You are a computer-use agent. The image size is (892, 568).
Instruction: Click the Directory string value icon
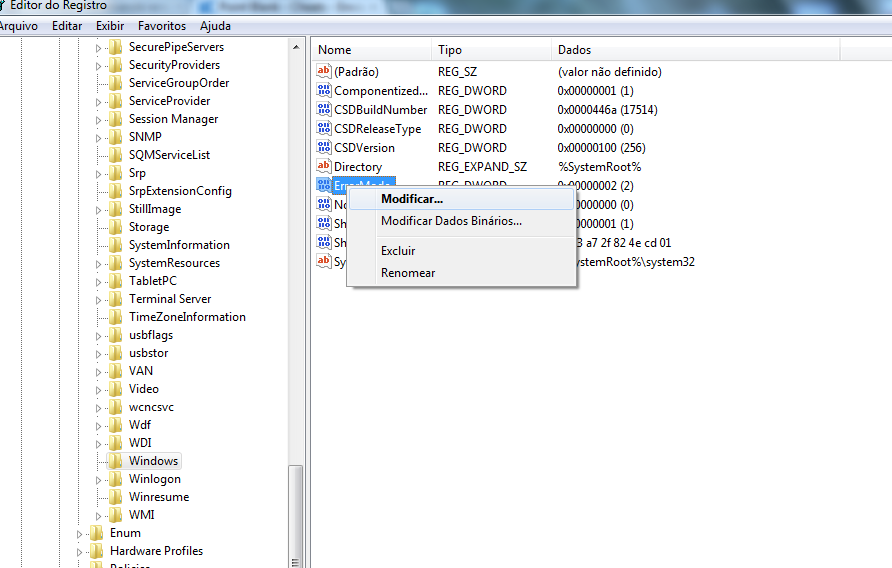pyautogui.click(x=323, y=167)
